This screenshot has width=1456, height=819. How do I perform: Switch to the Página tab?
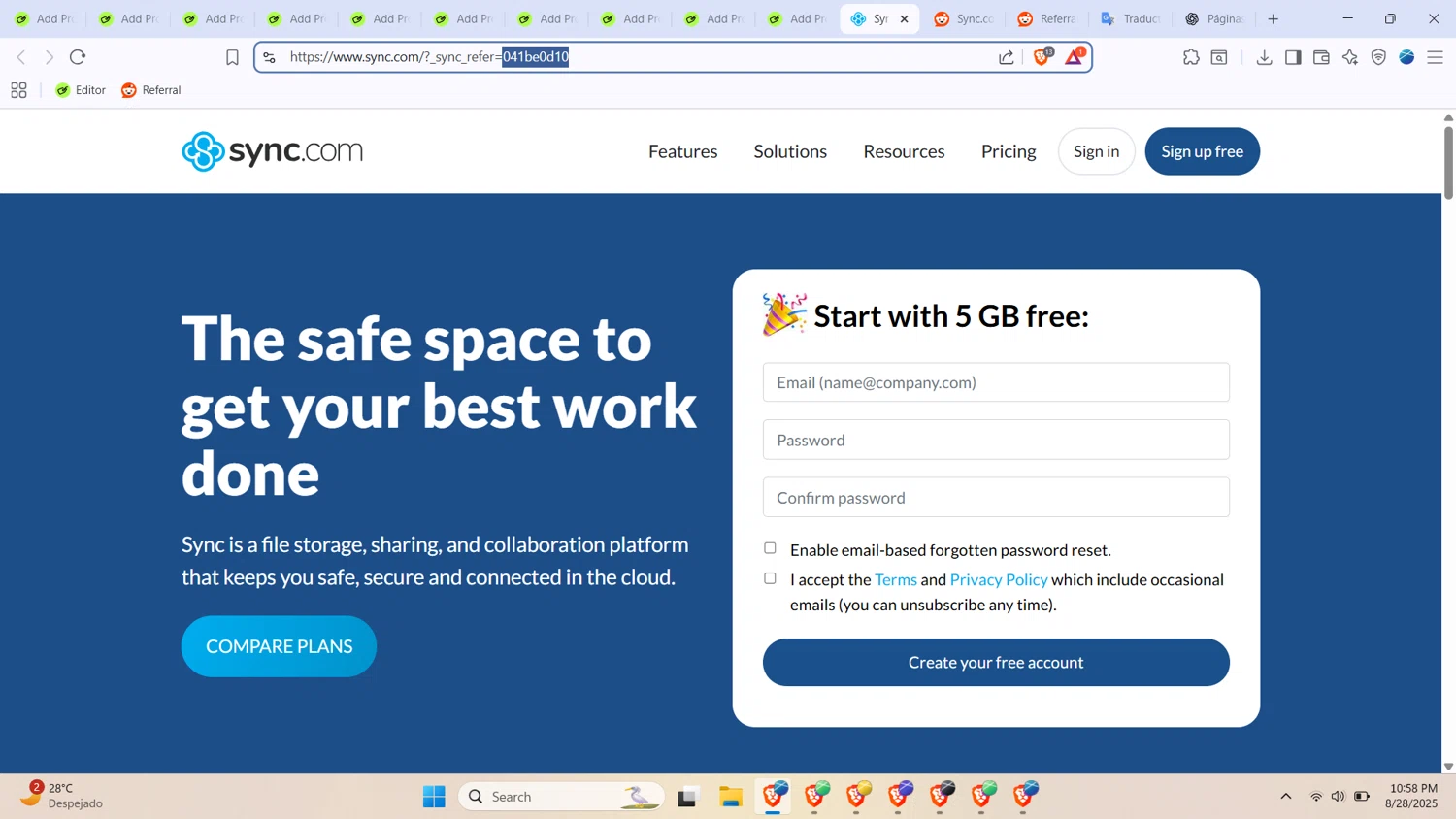1214,18
